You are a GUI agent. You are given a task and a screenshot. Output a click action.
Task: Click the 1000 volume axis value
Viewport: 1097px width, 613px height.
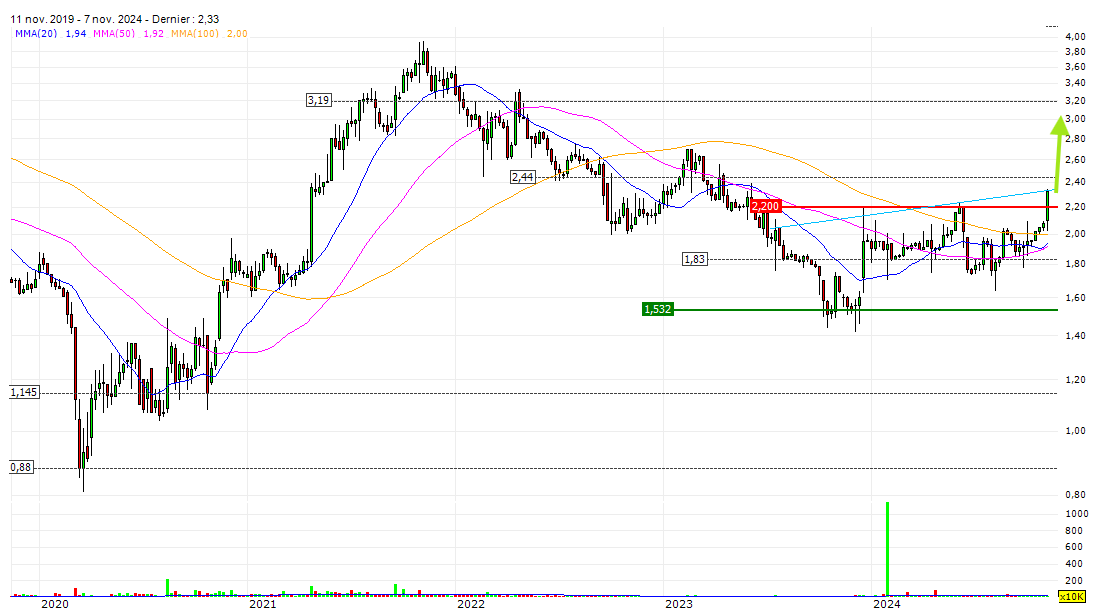1077,514
